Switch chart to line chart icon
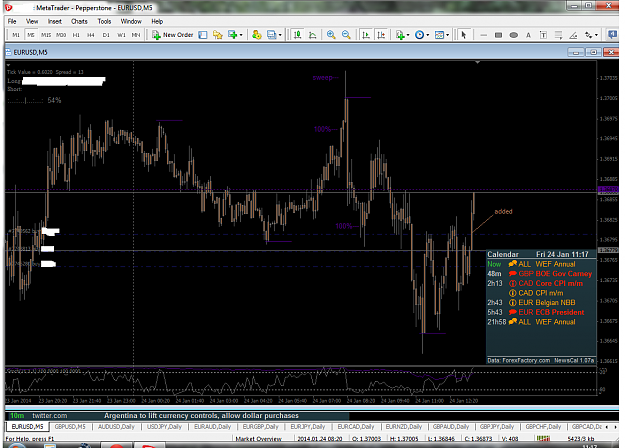The image size is (625, 448). point(312,35)
